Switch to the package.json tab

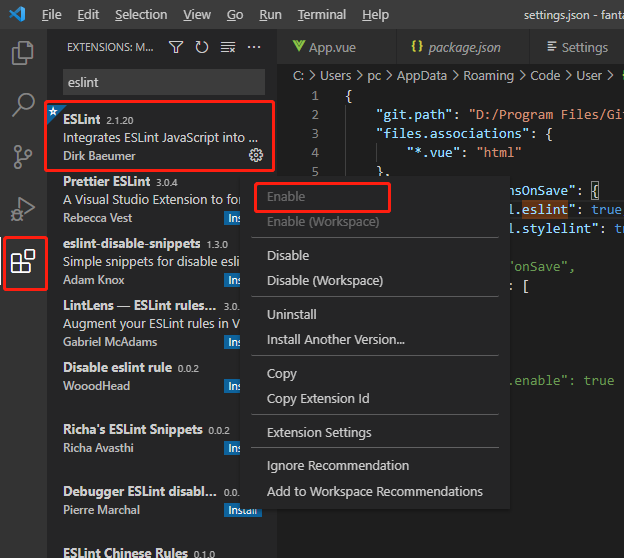(x=463, y=47)
